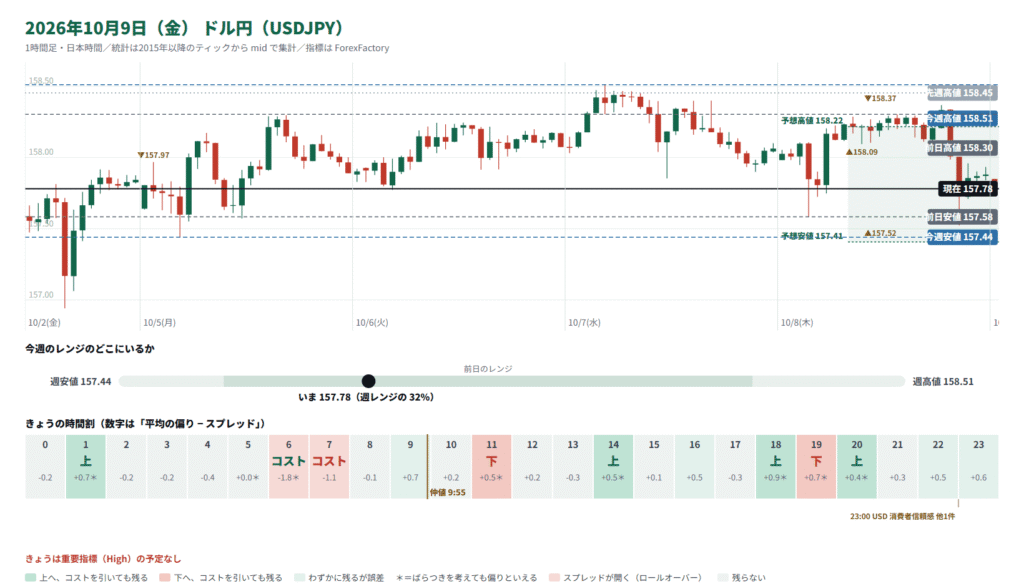This screenshot has width=1024, height=584.
Task: Select the 前日高値 158.30 chart tag
Action: pyautogui.click(x=962, y=148)
